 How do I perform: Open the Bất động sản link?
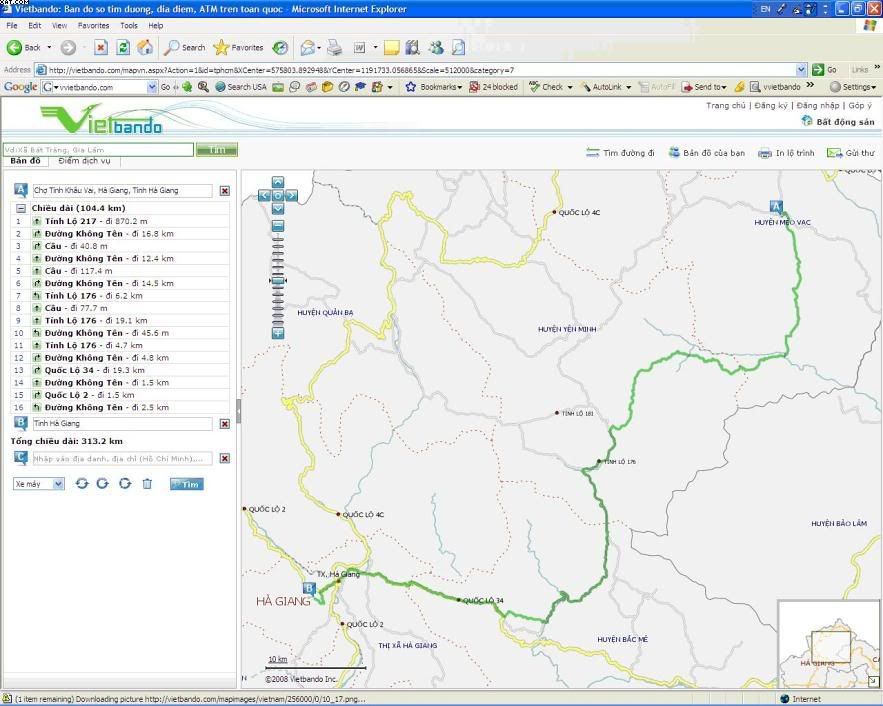pos(838,122)
